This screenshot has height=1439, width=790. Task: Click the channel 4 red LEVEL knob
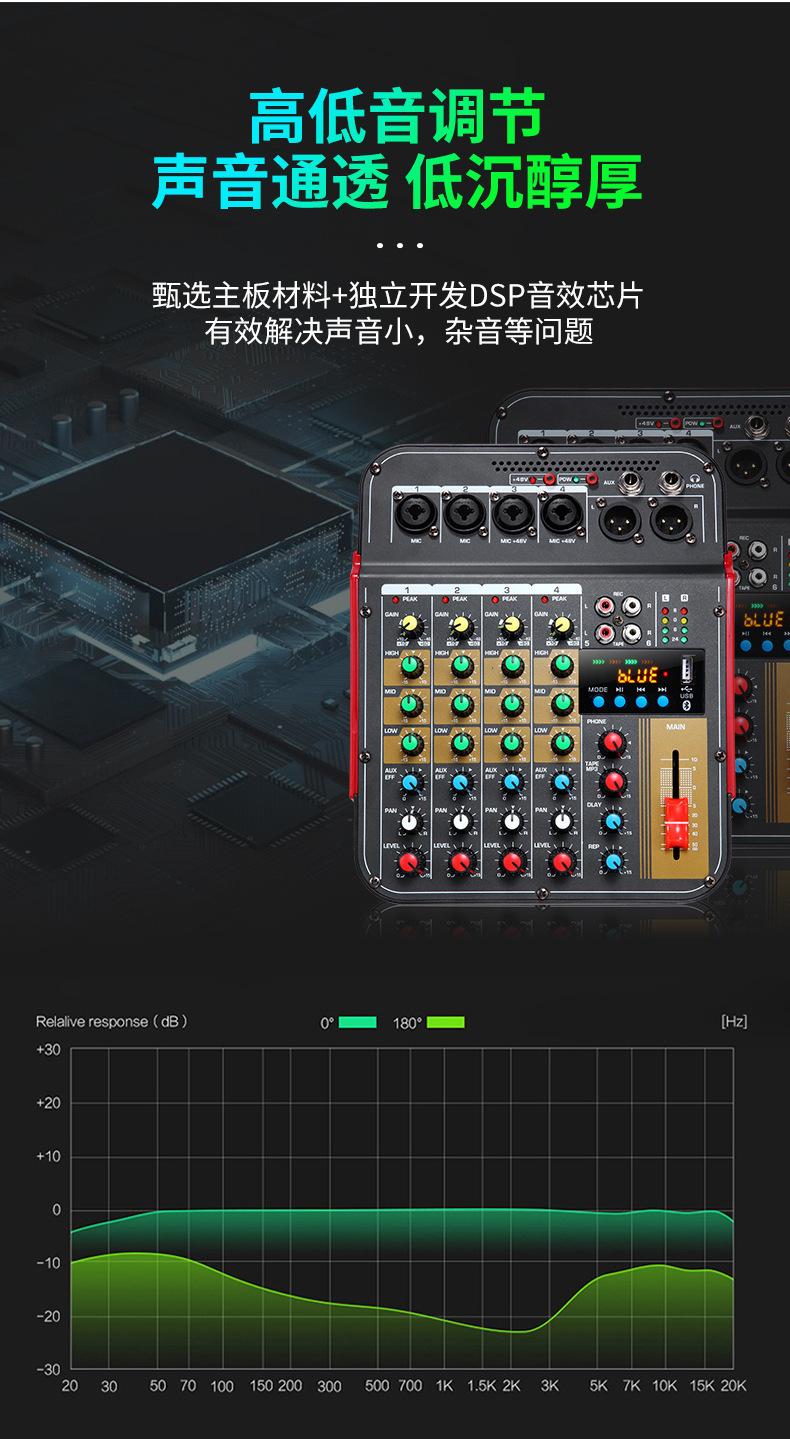[563, 861]
